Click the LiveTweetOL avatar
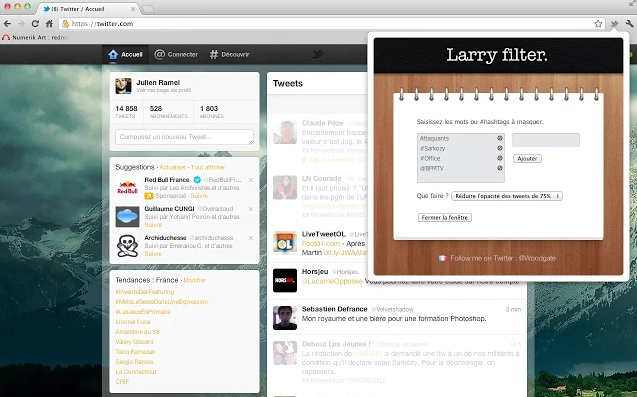 pos(285,243)
